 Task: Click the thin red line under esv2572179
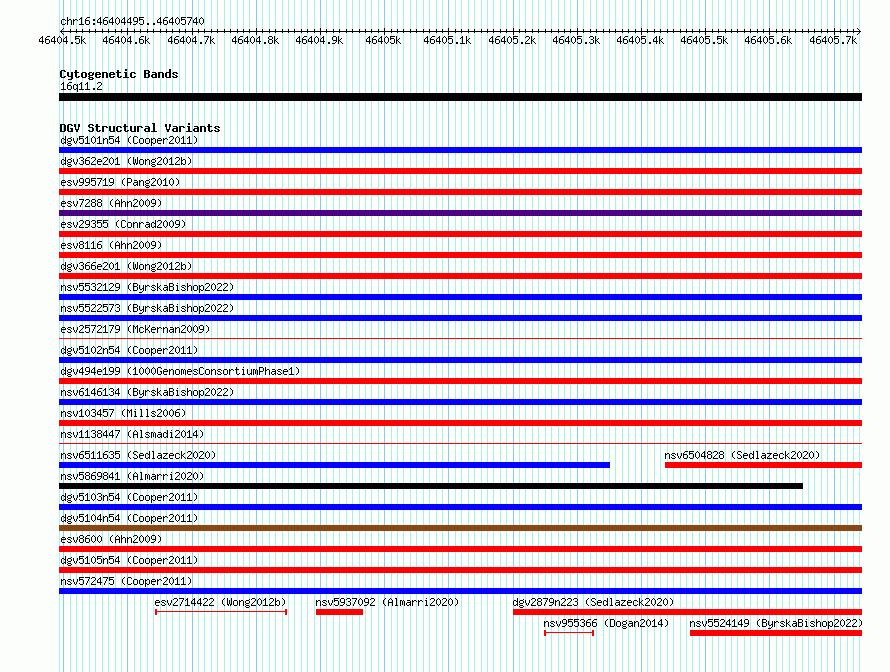[x=460, y=339]
